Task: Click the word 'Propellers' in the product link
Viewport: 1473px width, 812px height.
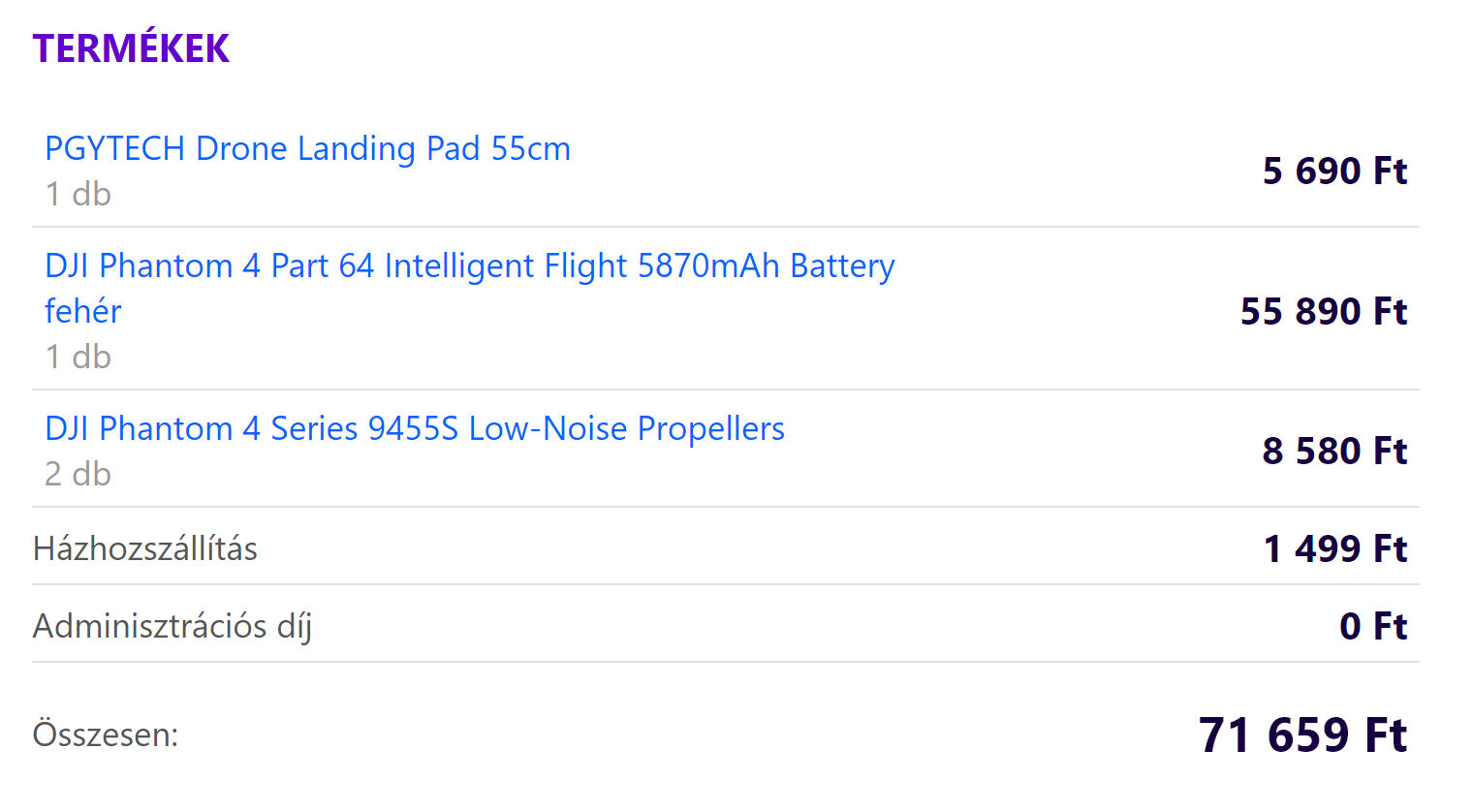Action: coord(711,429)
